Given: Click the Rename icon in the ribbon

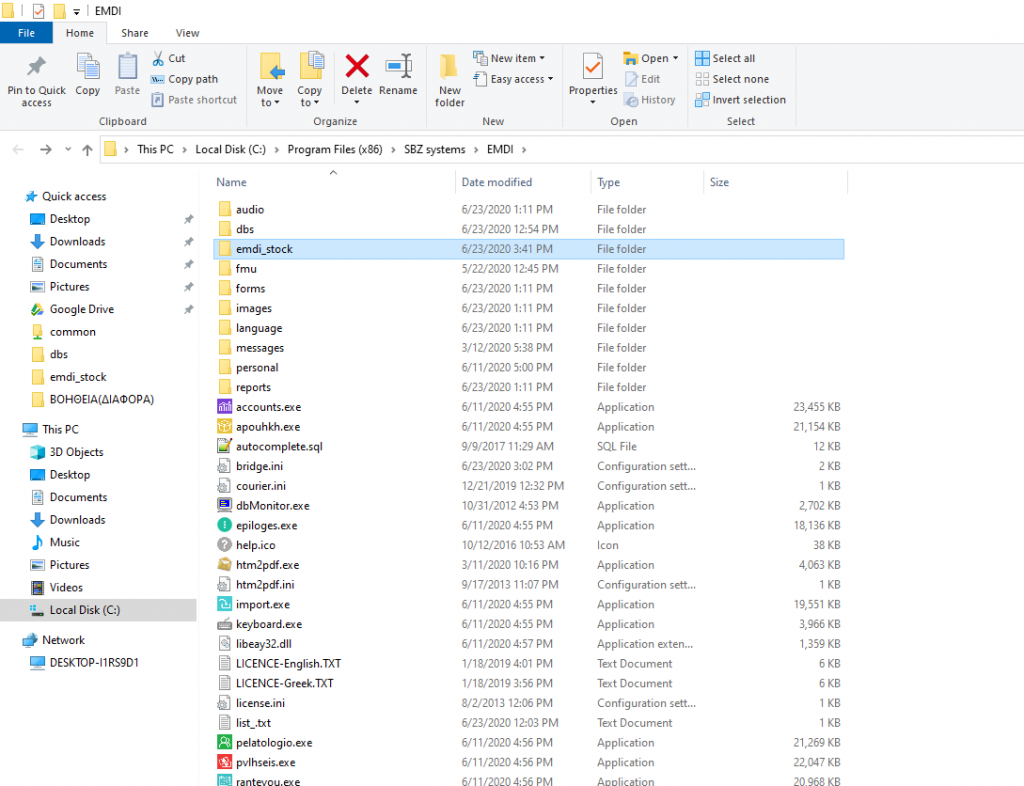Looking at the screenshot, I should [398, 67].
